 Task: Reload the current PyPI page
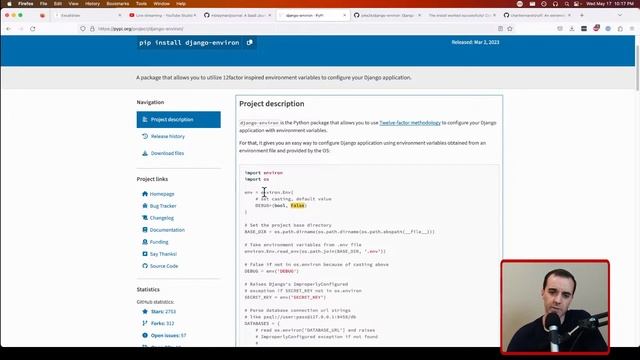(x=33, y=29)
